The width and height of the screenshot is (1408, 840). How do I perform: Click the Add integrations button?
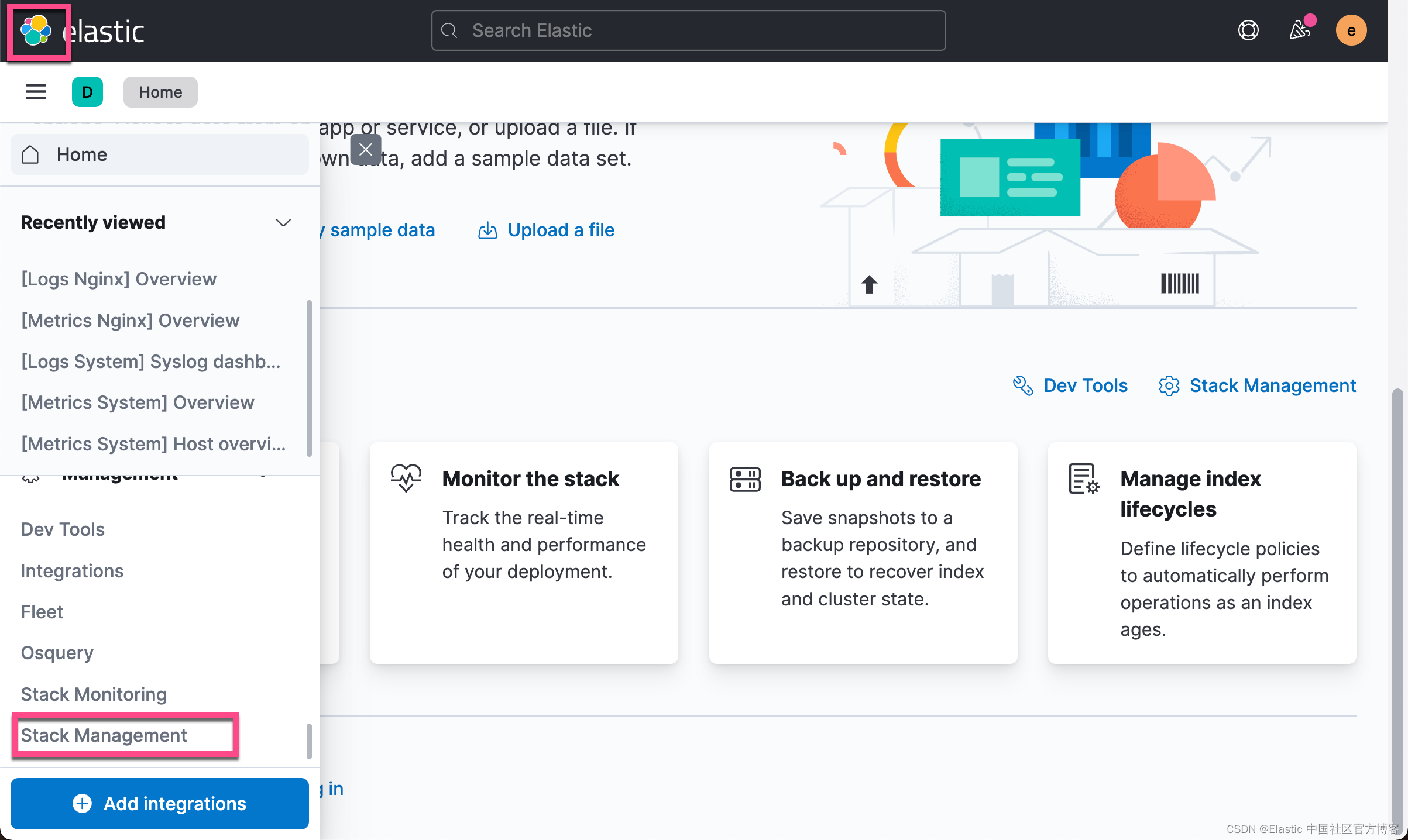[160, 803]
